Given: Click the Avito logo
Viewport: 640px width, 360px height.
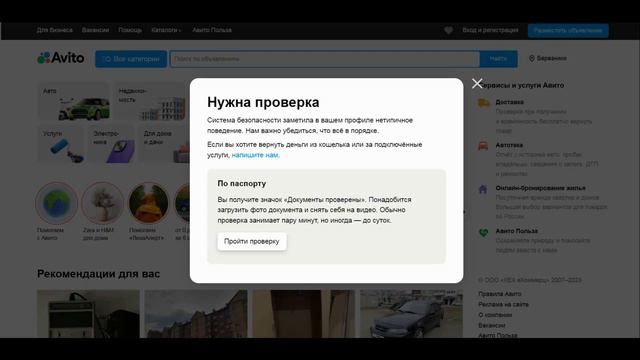Looking at the screenshot, I should [61, 58].
